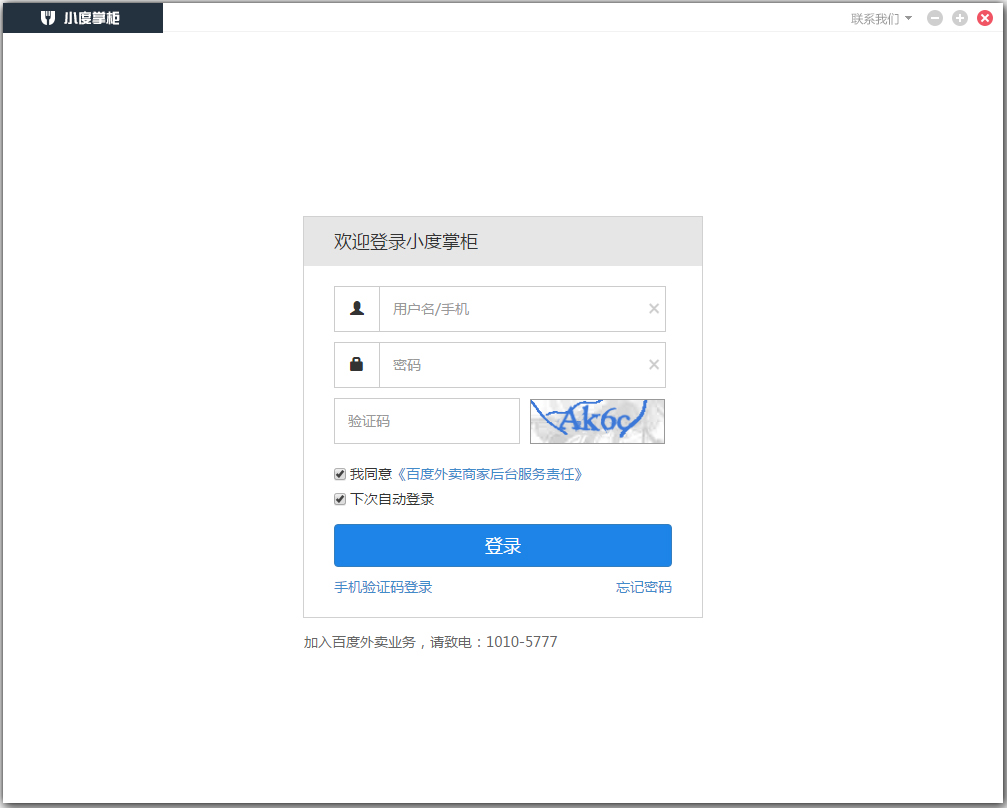
Task: Click the 1010-5777 phone number text
Action: click(x=521, y=642)
